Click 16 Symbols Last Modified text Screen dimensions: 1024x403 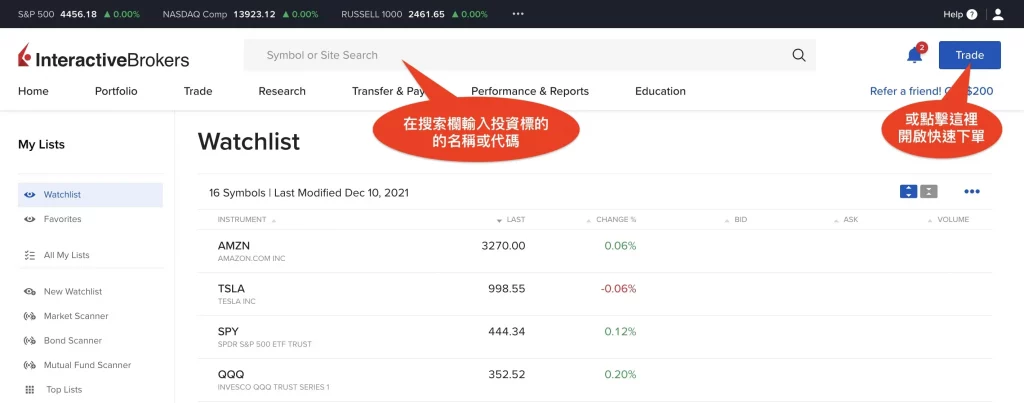pos(309,193)
